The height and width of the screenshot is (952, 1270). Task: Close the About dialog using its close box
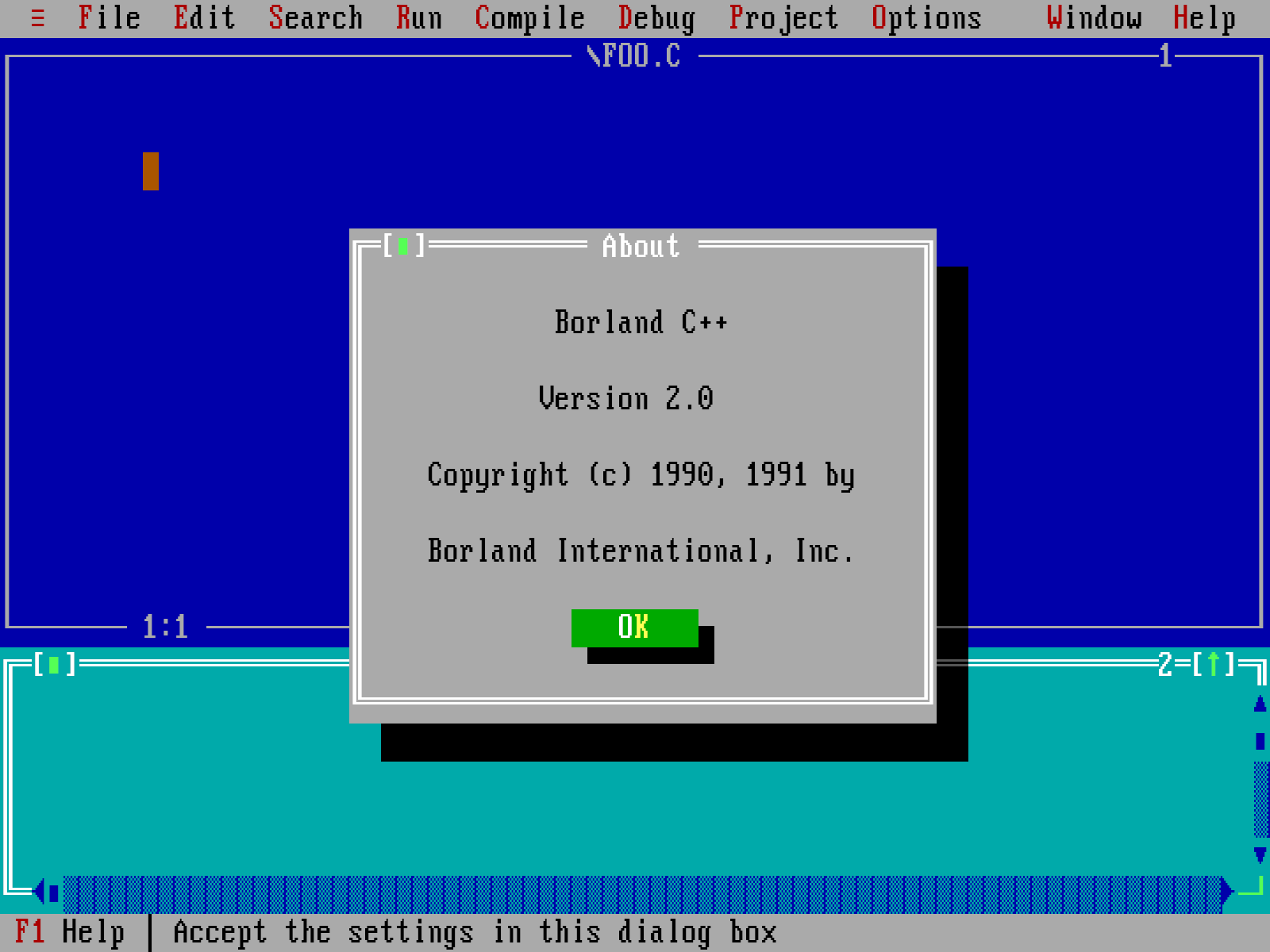(x=403, y=246)
